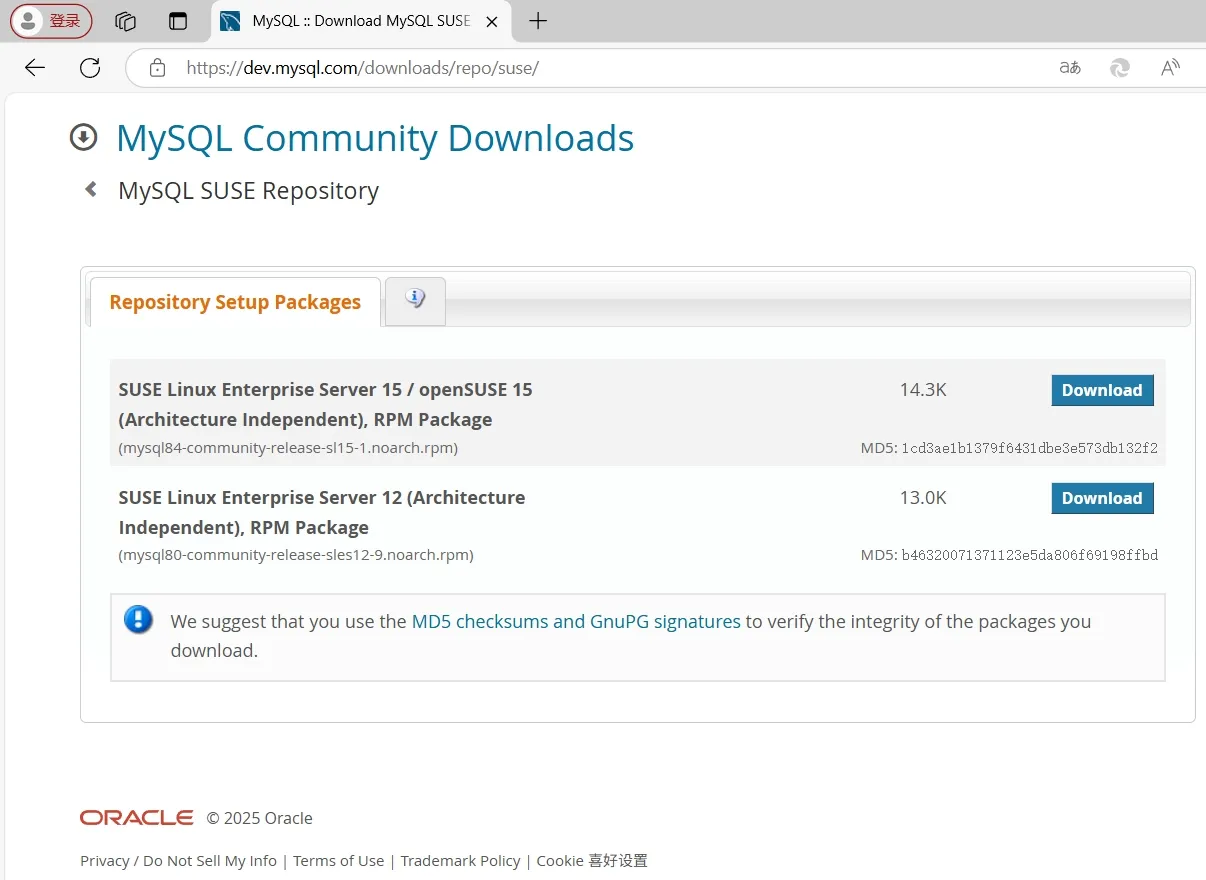Click the circled download arrow icon
Screen dimensions: 1206x880
point(83,138)
